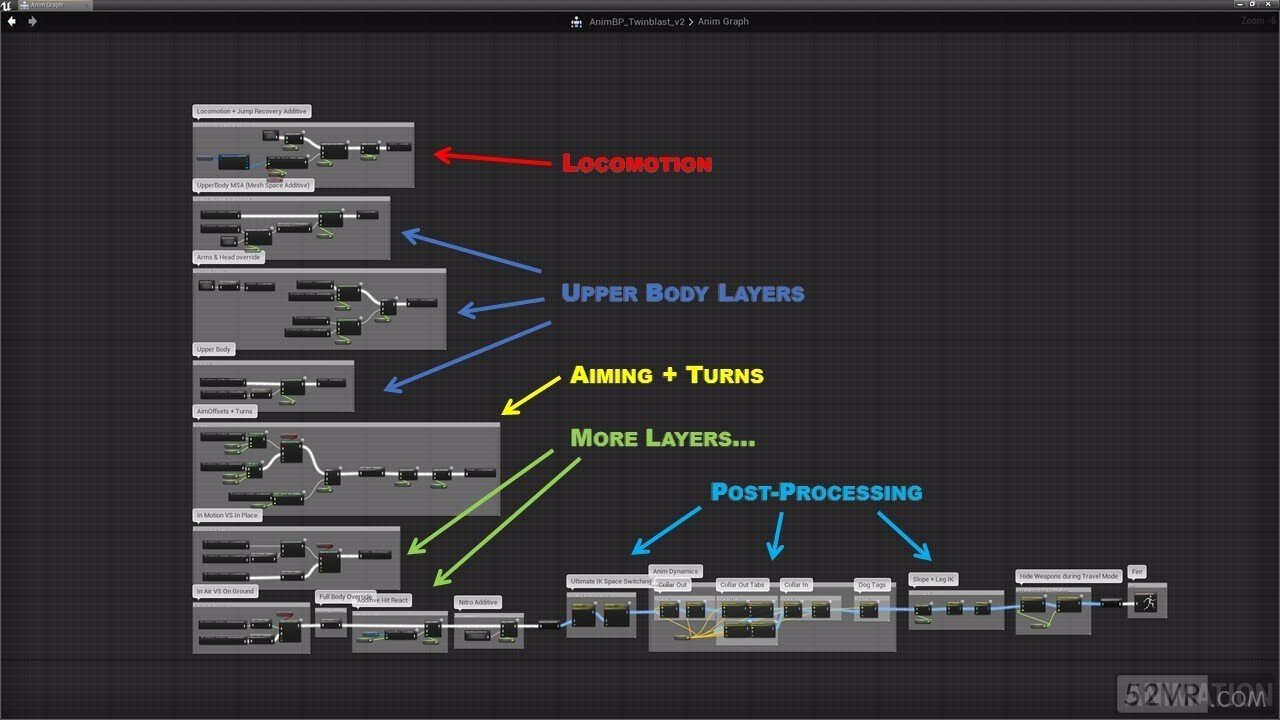Switch to the Anim Graph tab

click(x=48, y=5)
